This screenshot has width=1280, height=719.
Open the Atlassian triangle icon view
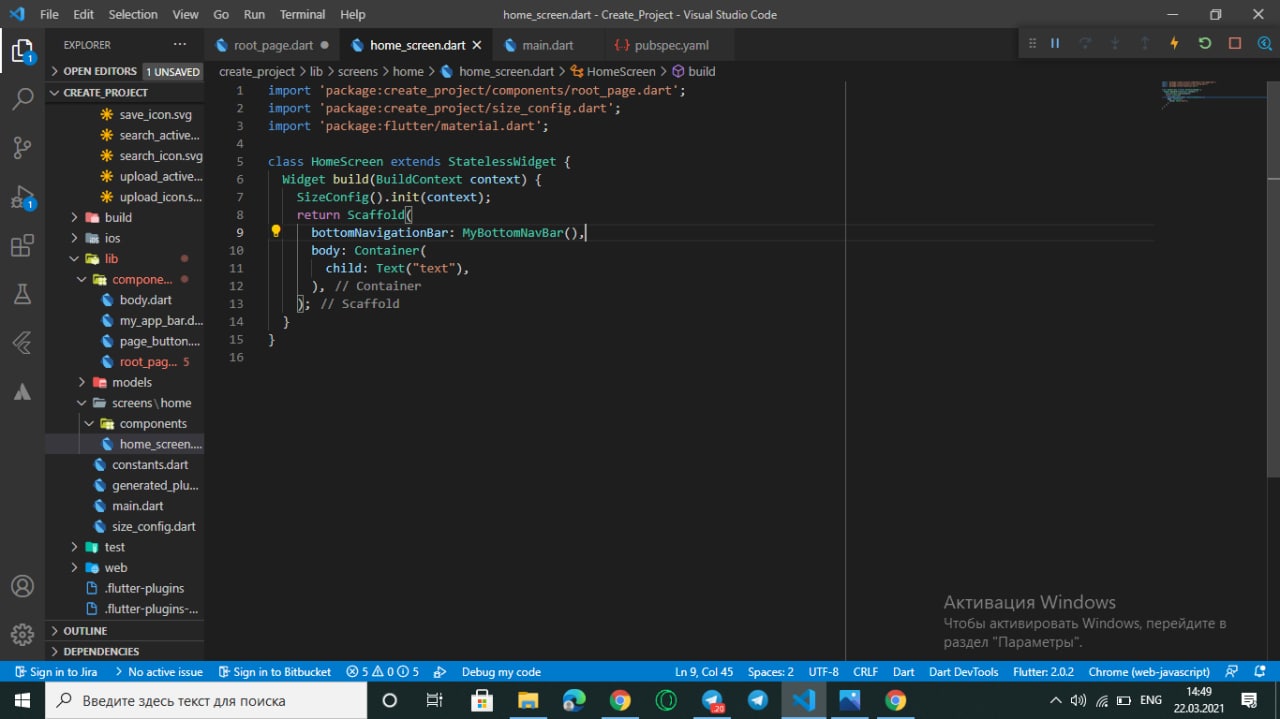22,392
